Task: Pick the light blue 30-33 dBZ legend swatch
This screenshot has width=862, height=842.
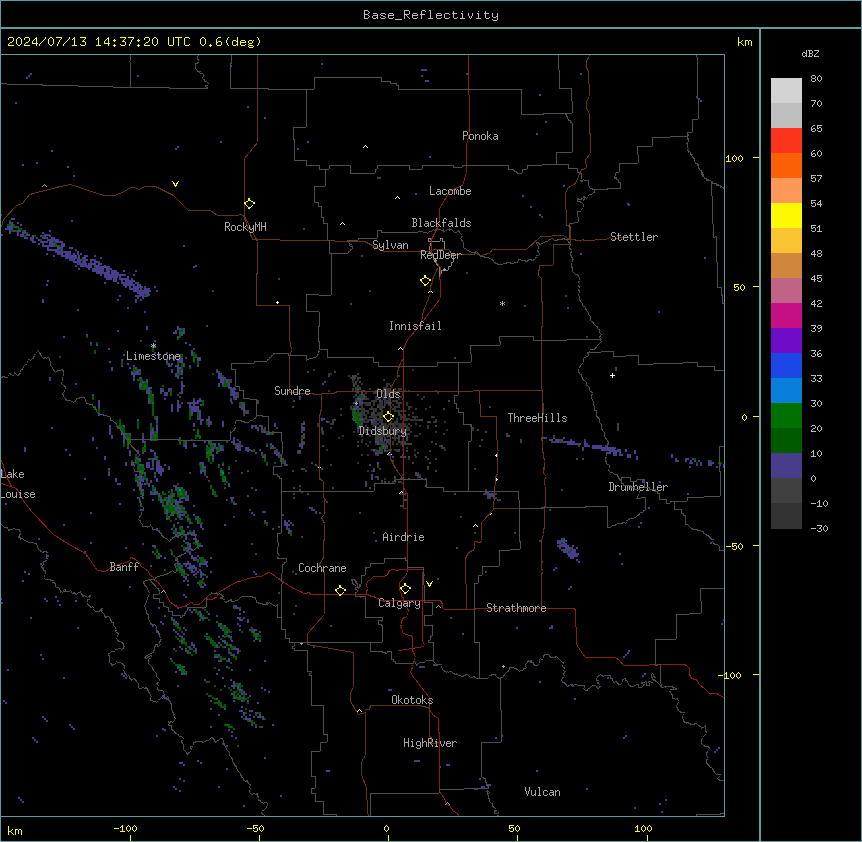Action: coord(786,391)
